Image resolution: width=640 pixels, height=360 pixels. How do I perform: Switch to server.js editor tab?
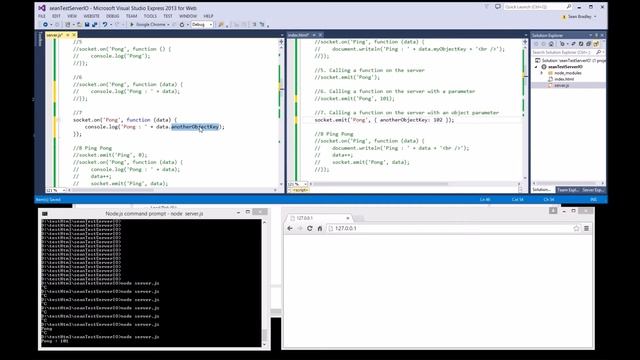[x=55, y=35]
